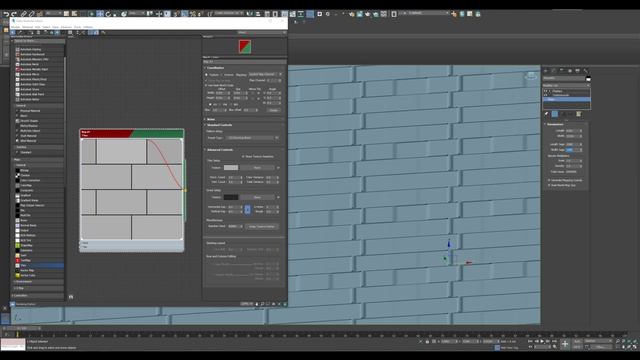Click the Redo arrow in main toolbar
The width and height of the screenshot is (640, 360).
(x=14, y=14)
